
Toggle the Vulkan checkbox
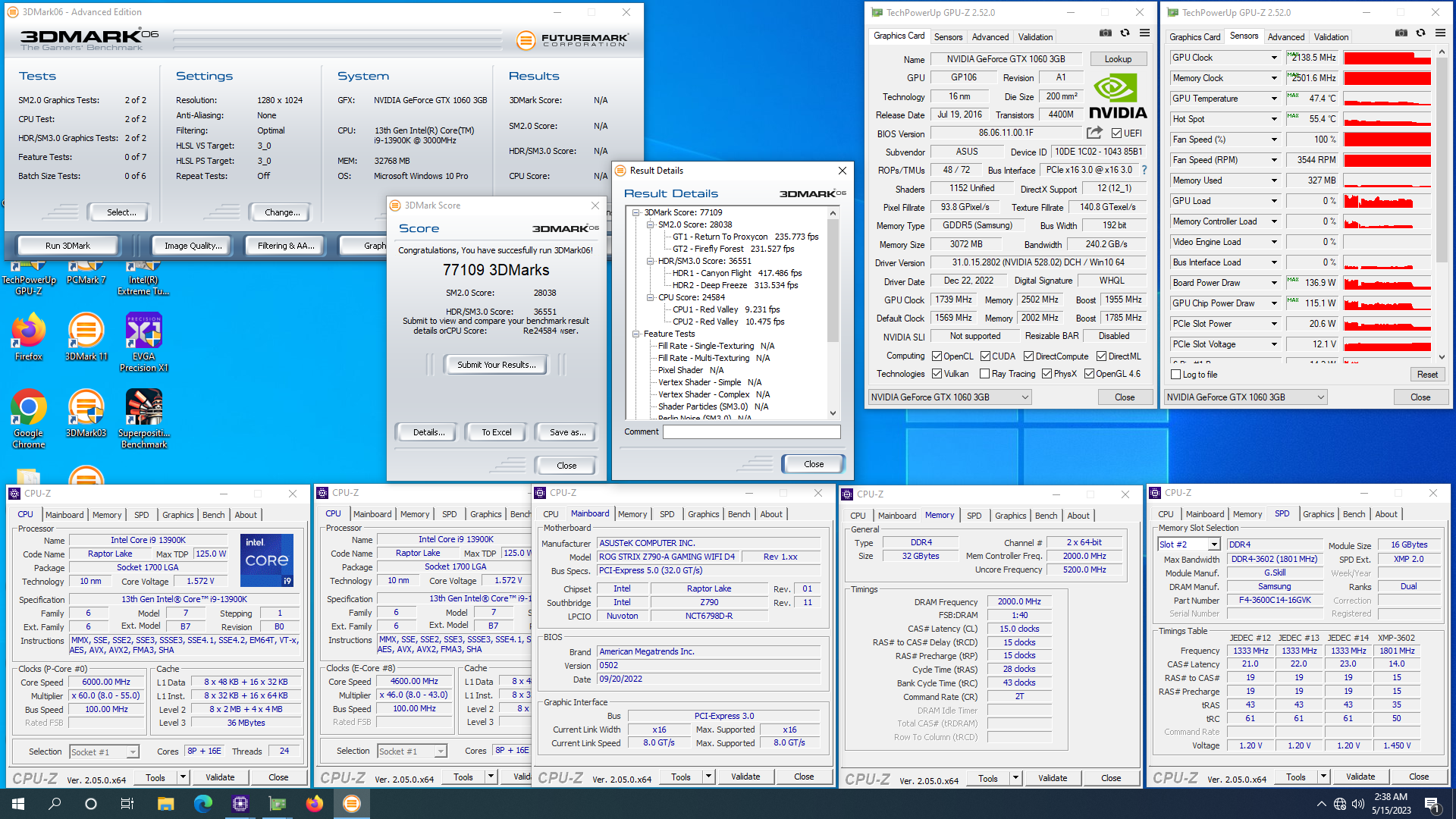[x=937, y=374]
